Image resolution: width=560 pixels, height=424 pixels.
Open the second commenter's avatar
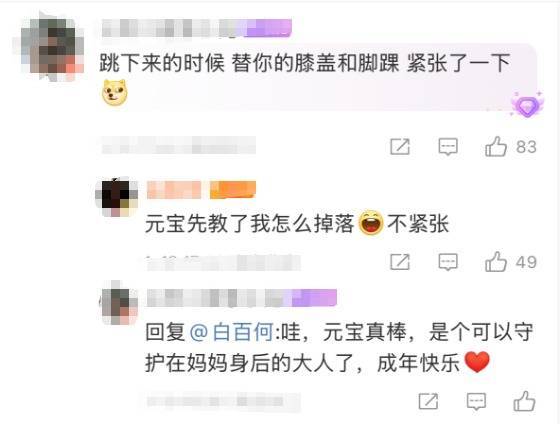click(x=117, y=197)
